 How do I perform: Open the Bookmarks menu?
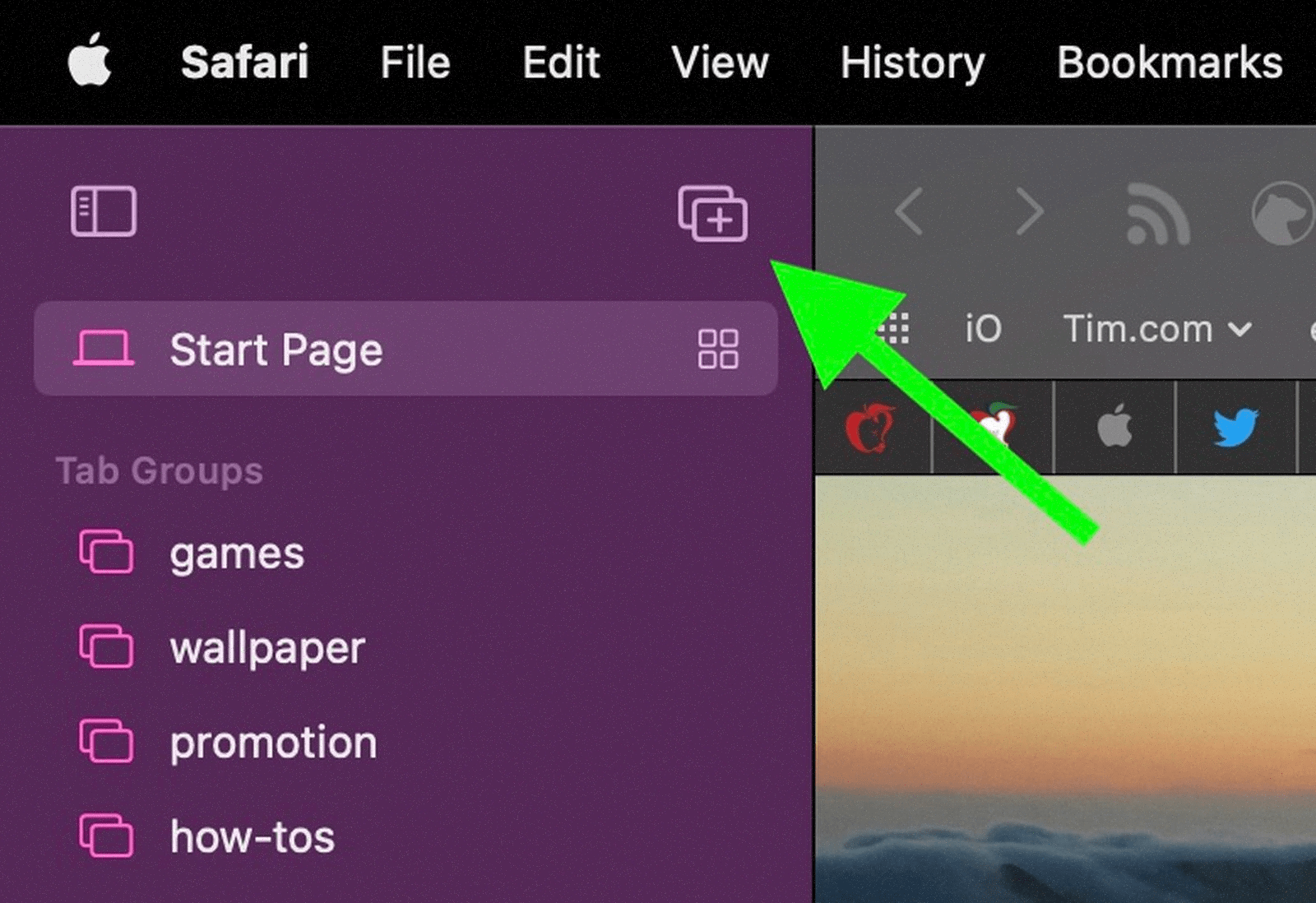1170,63
